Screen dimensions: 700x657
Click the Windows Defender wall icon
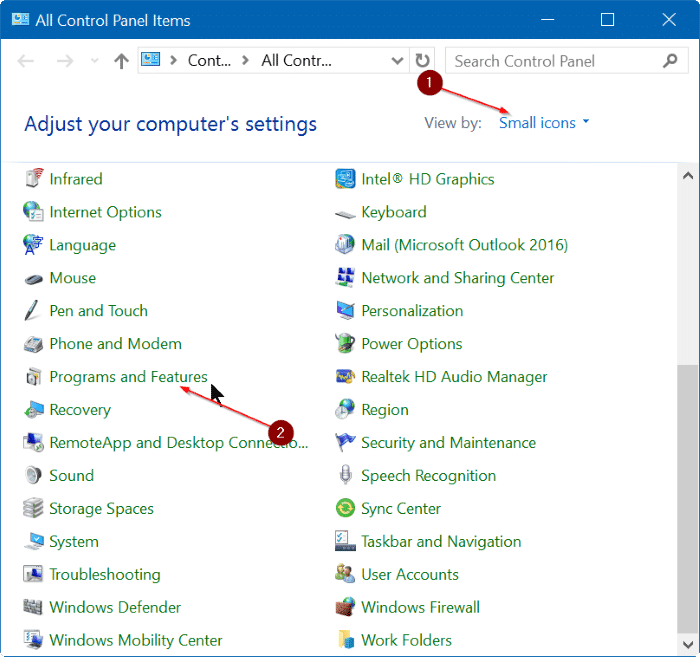click(33, 607)
